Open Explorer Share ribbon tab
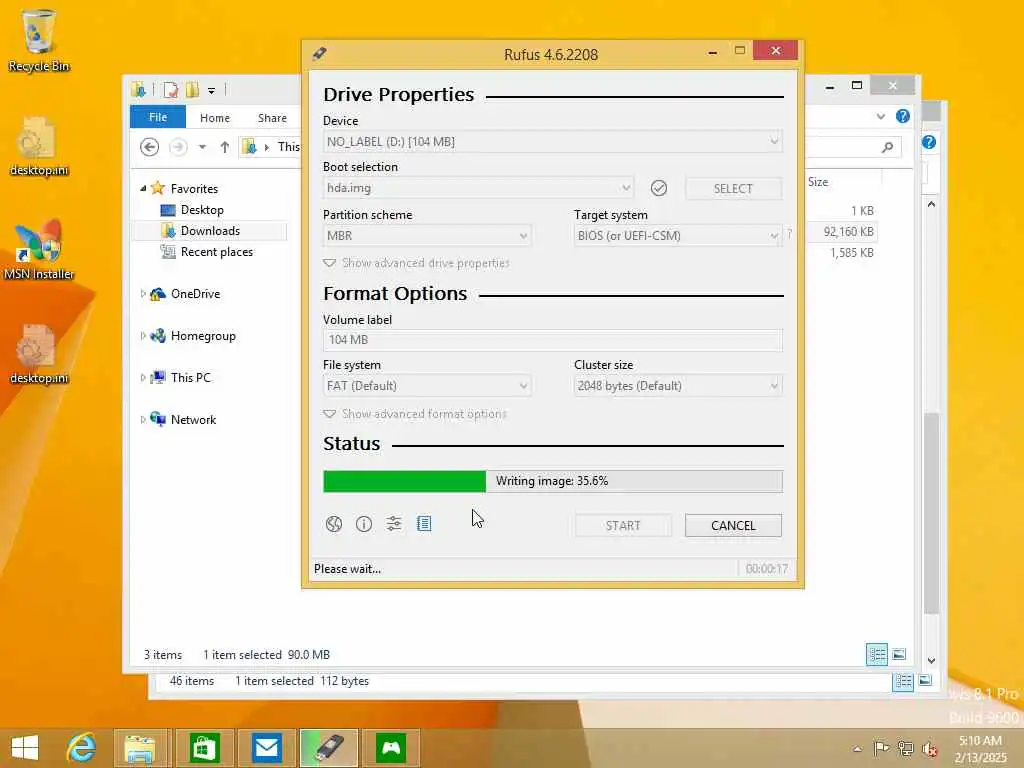 (272, 118)
